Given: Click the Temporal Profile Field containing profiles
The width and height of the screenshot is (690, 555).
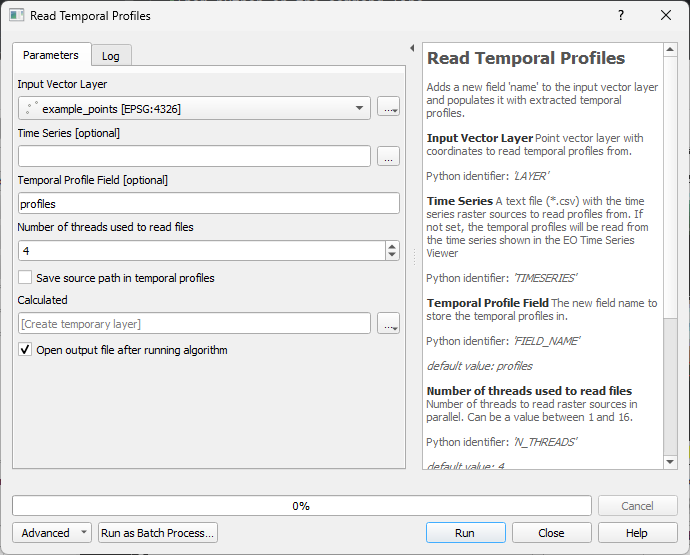Looking at the screenshot, I should pyautogui.click(x=209, y=203).
